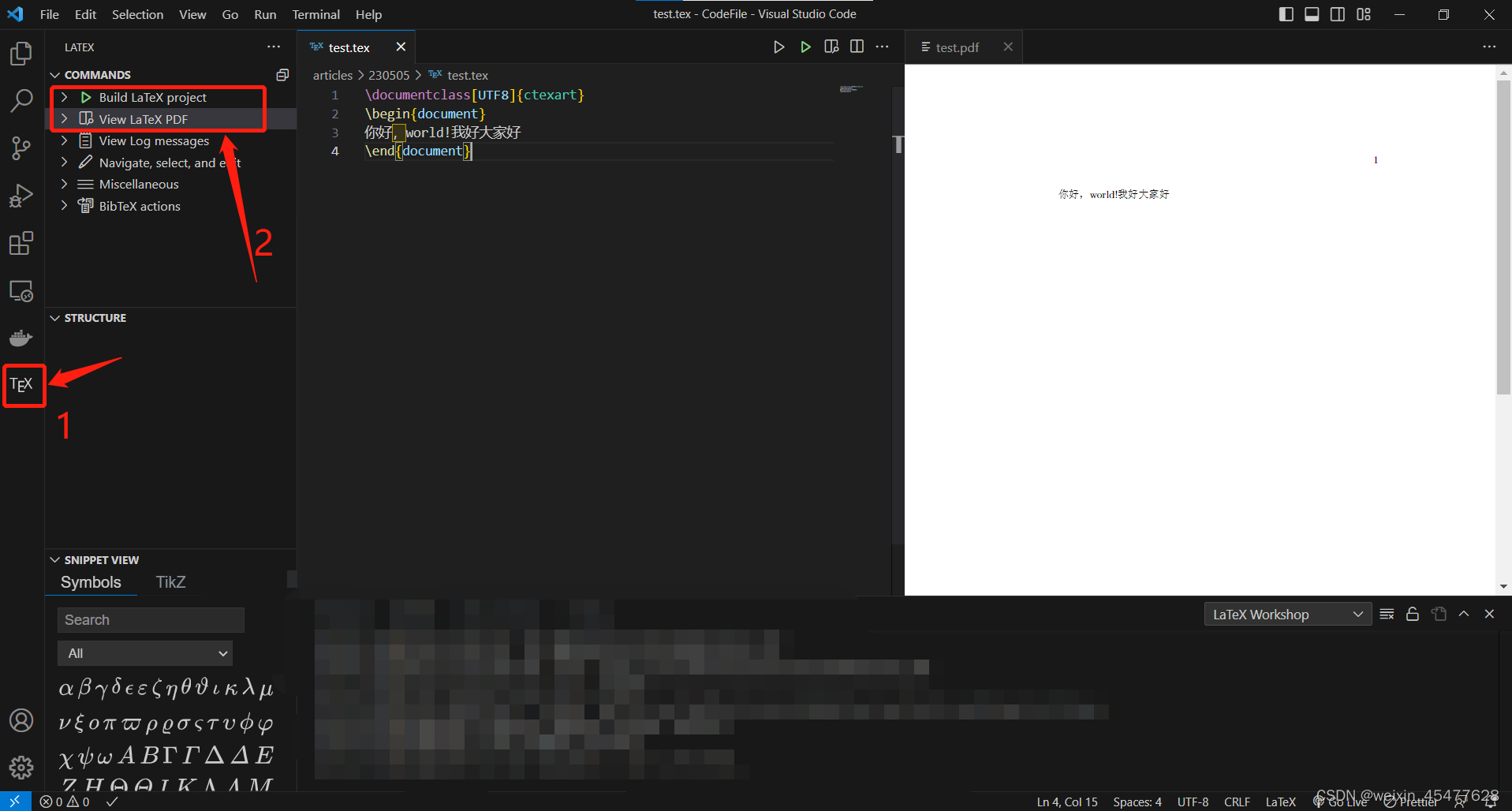
Task: Click the View LaTeX PDF preview toolbar icon
Action: (831, 47)
